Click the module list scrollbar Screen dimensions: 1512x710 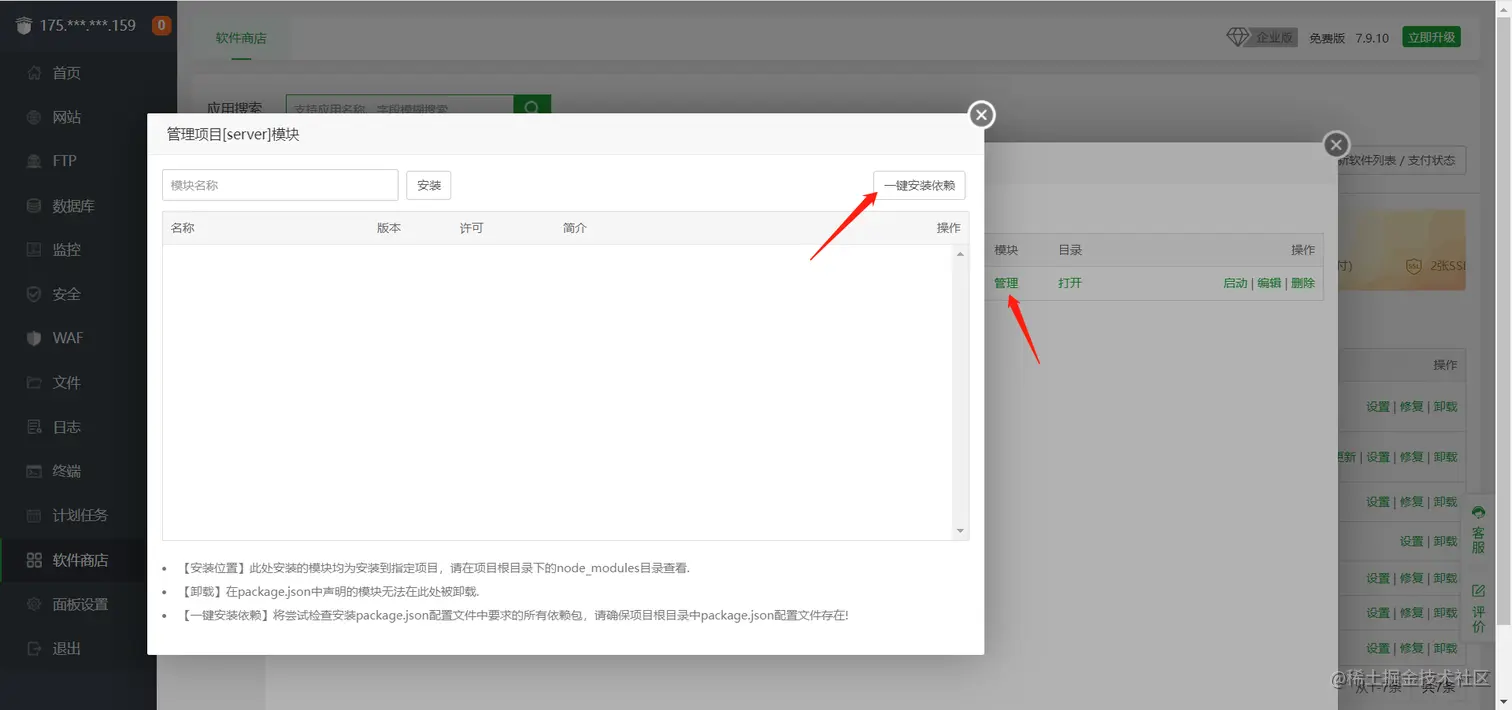958,390
